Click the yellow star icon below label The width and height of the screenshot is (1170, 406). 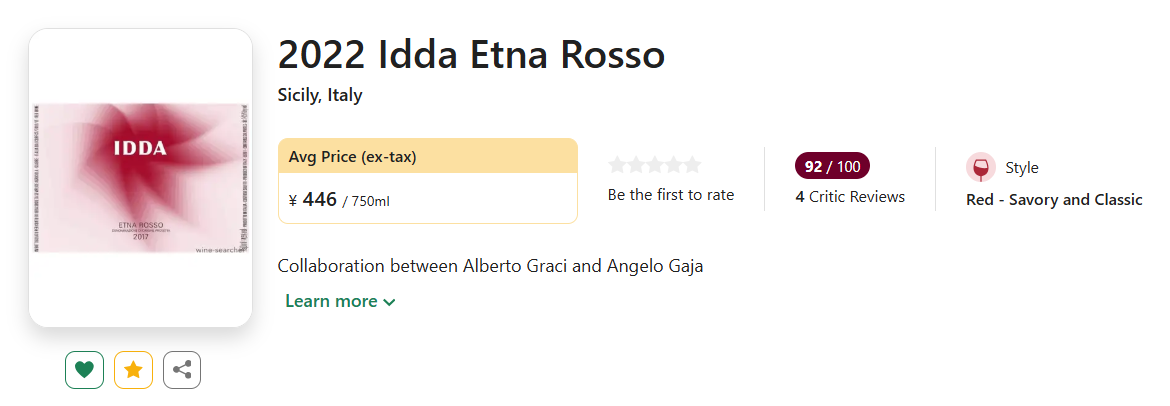point(133,370)
